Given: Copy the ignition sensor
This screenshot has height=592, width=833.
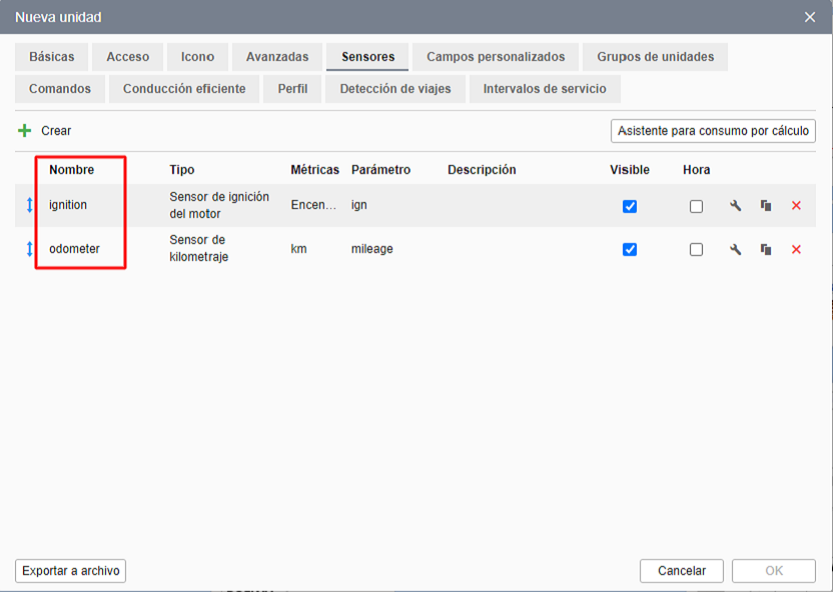Looking at the screenshot, I should 766,206.
